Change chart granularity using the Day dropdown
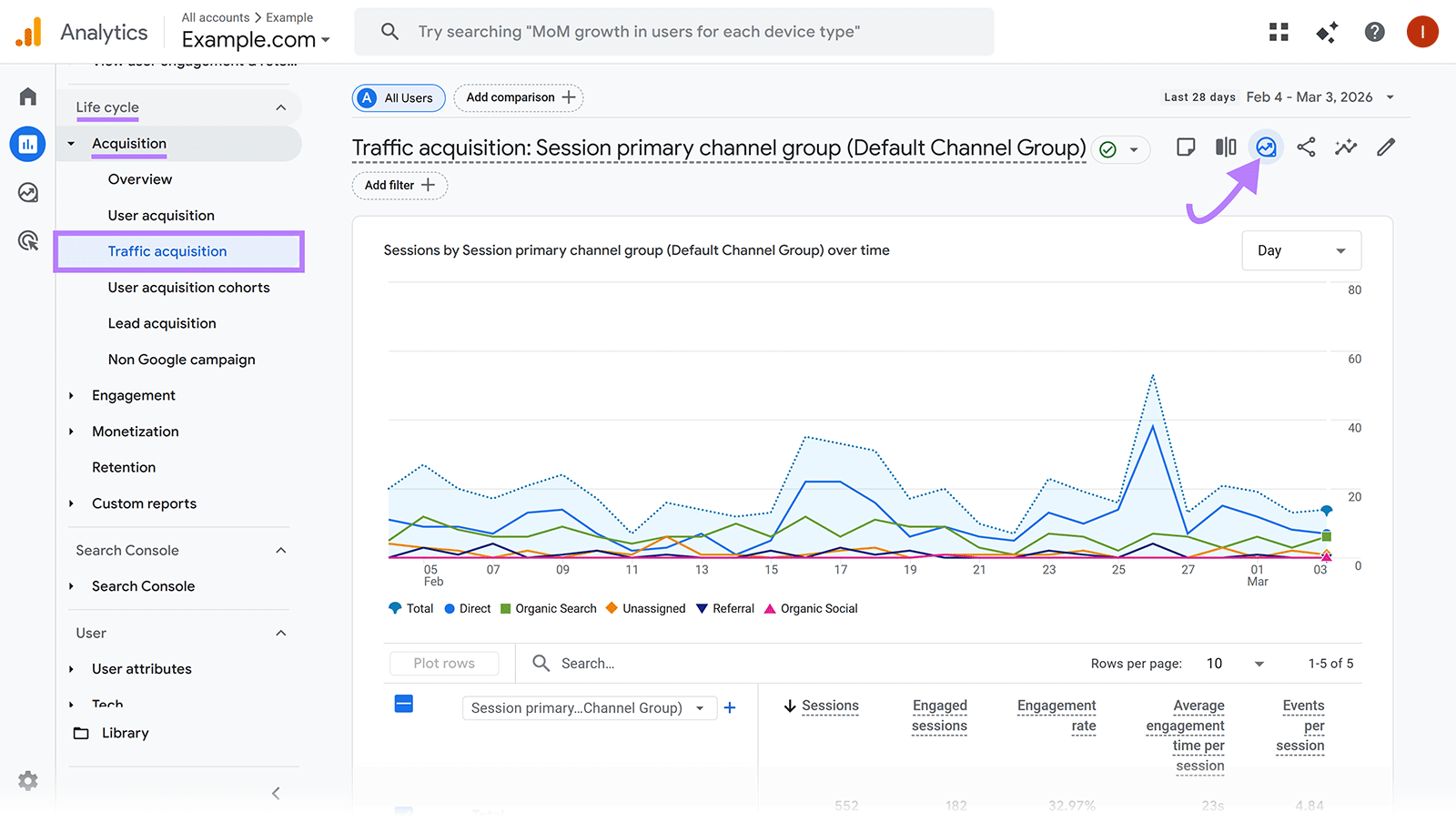 [x=1300, y=249]
